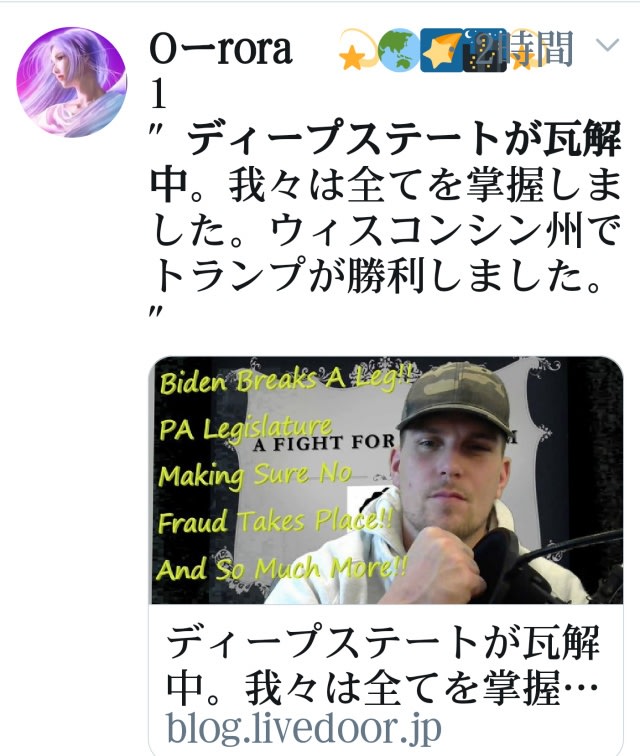Open the link card title ディープステートが瓦解
This screenshot has width=640, height=756.
383,664
